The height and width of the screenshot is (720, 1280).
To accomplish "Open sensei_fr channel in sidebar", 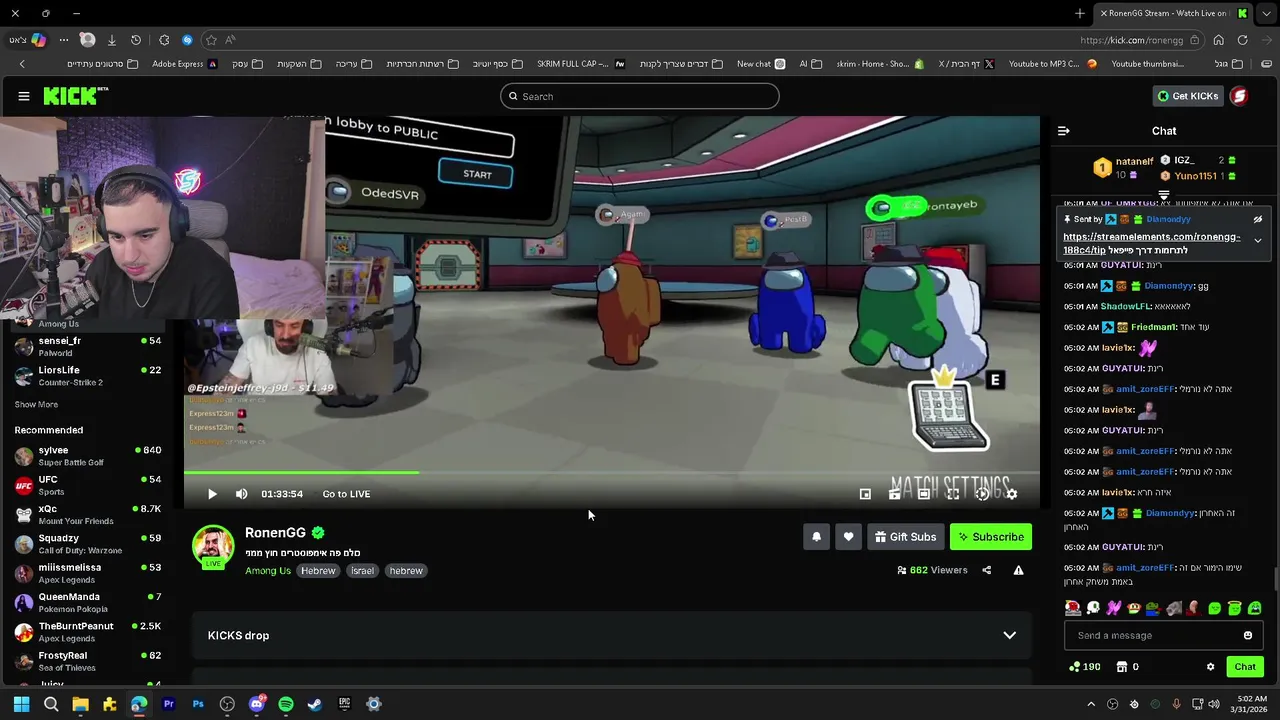I will click(88, 346).
